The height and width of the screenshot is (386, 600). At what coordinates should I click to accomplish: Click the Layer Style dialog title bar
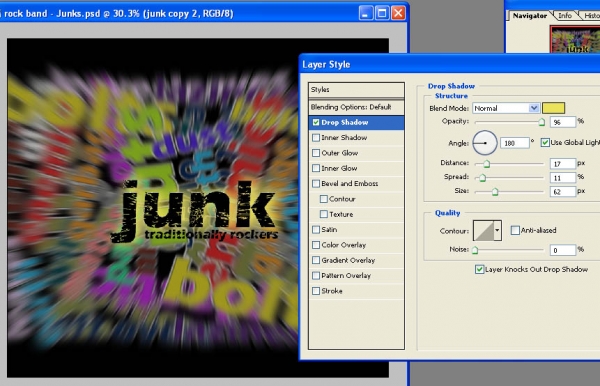pos(450,64)
